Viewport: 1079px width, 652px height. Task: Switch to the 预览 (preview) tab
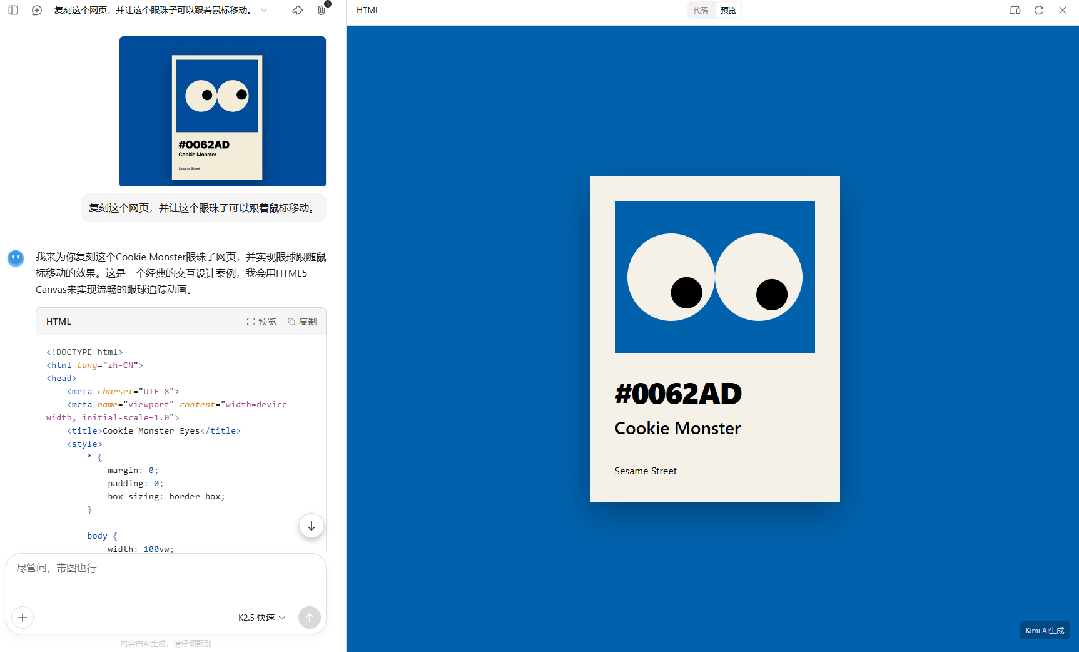pyautogui.click(x=727, y=10)
